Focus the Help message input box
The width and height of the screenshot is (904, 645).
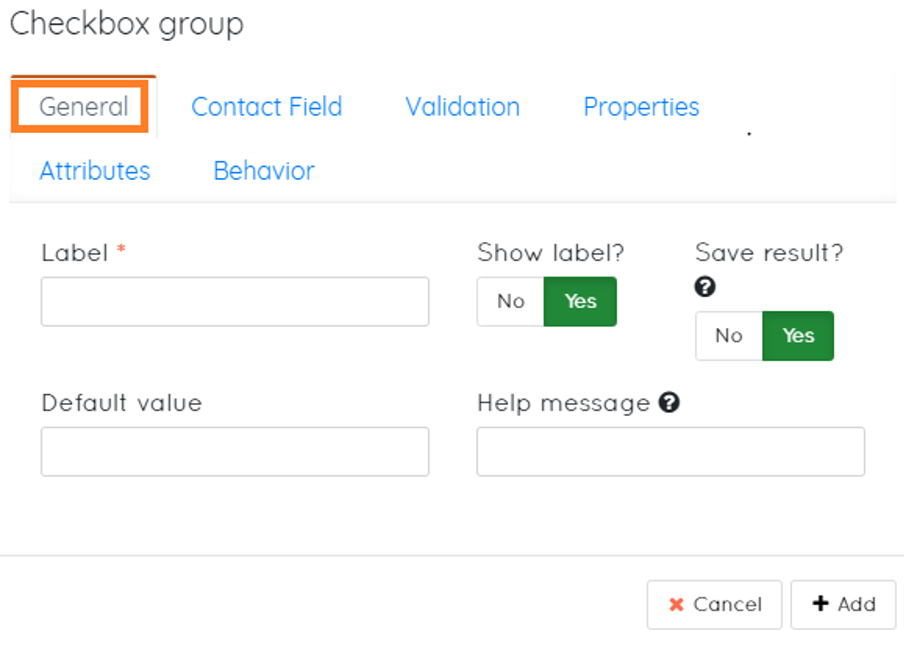click(x=670, y=452)
